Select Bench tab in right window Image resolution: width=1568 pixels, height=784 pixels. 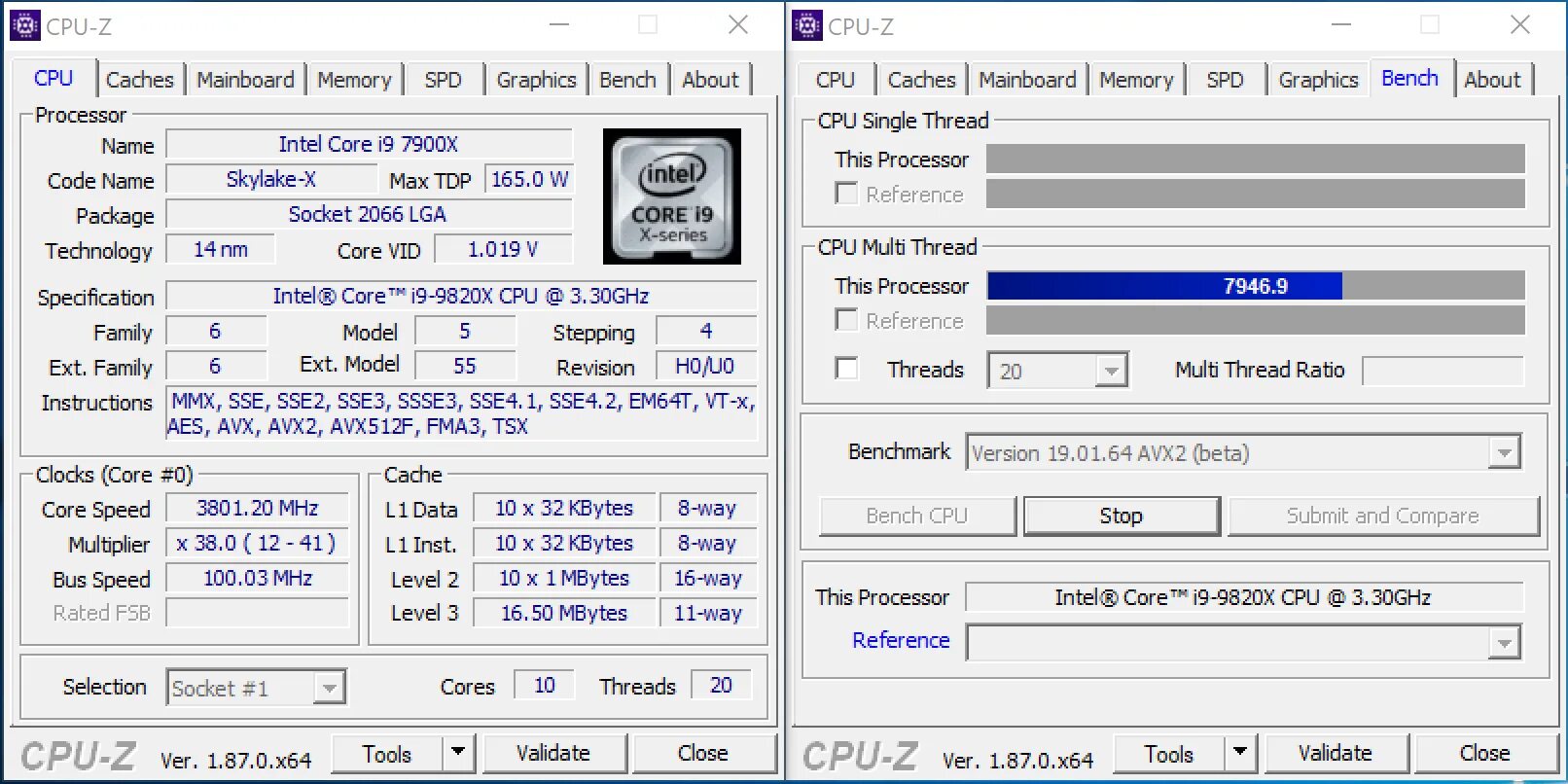[1410, 78]
